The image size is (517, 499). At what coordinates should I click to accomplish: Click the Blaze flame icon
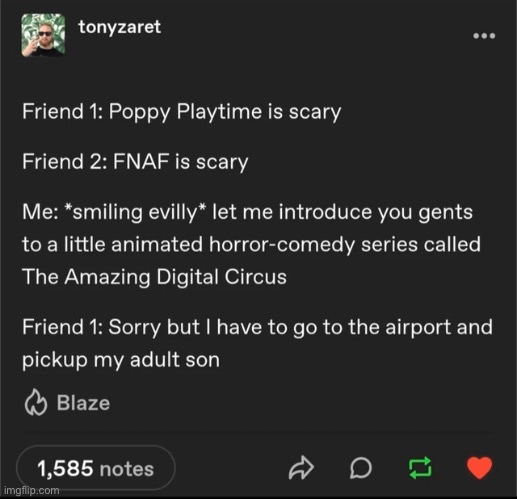(x=36, y=402)
